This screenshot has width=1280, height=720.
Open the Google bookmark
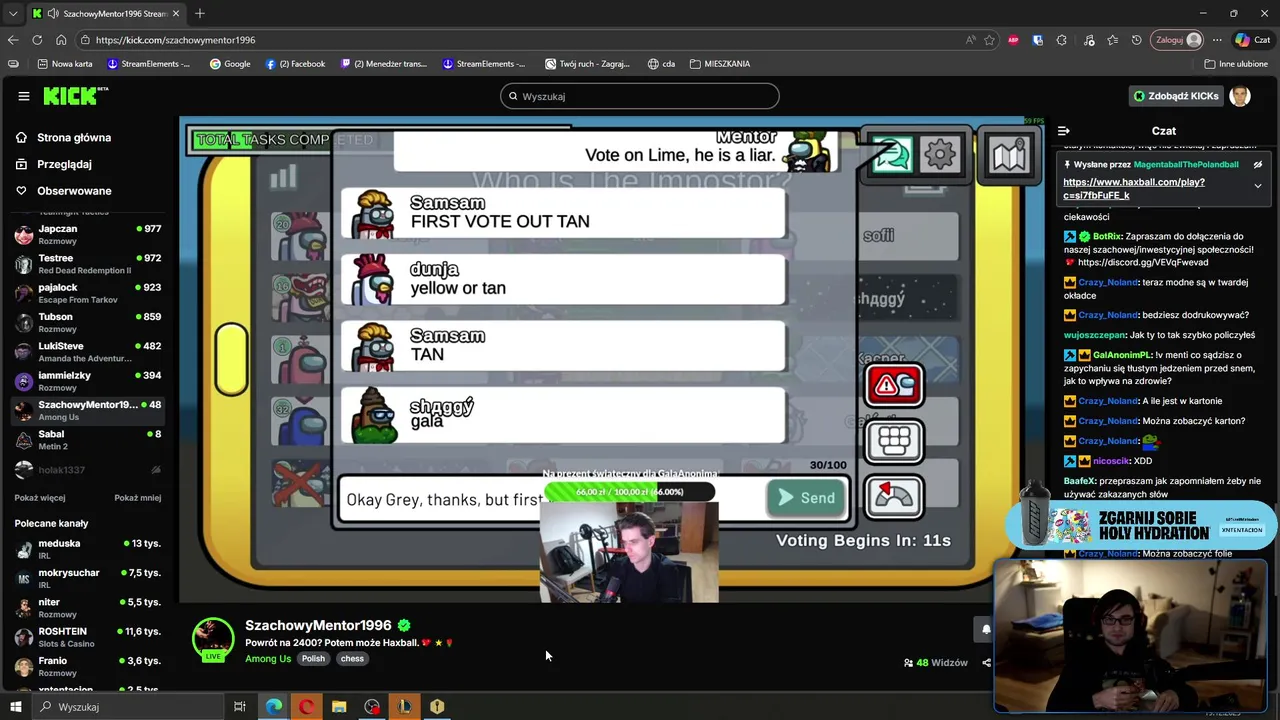[230, 64]
